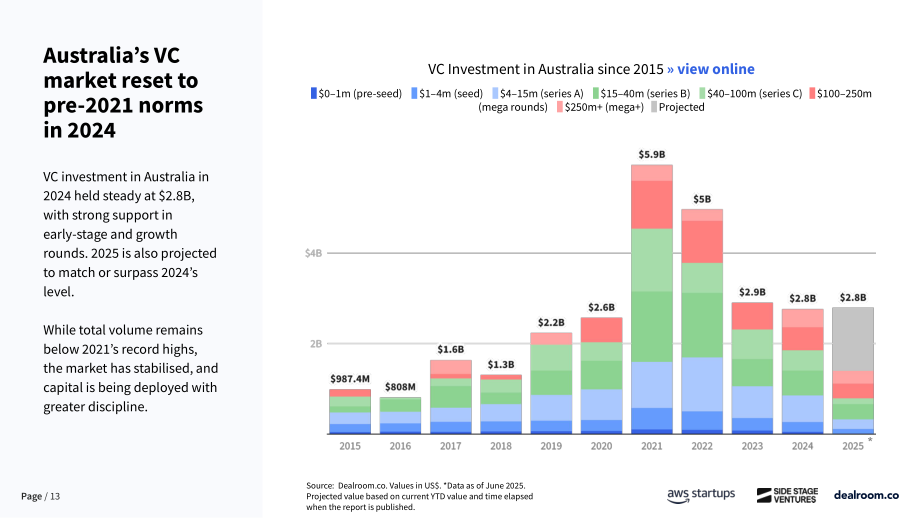Screen dimensions: 920x518
Task: Click the dealroom.co logo
Action: (866, 495)
